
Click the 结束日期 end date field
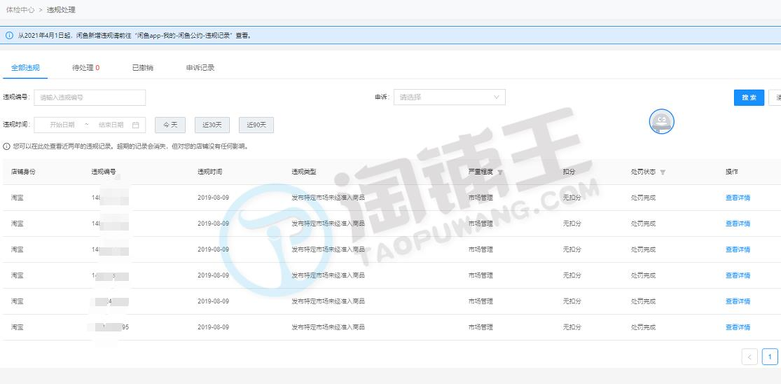point(111,125)
